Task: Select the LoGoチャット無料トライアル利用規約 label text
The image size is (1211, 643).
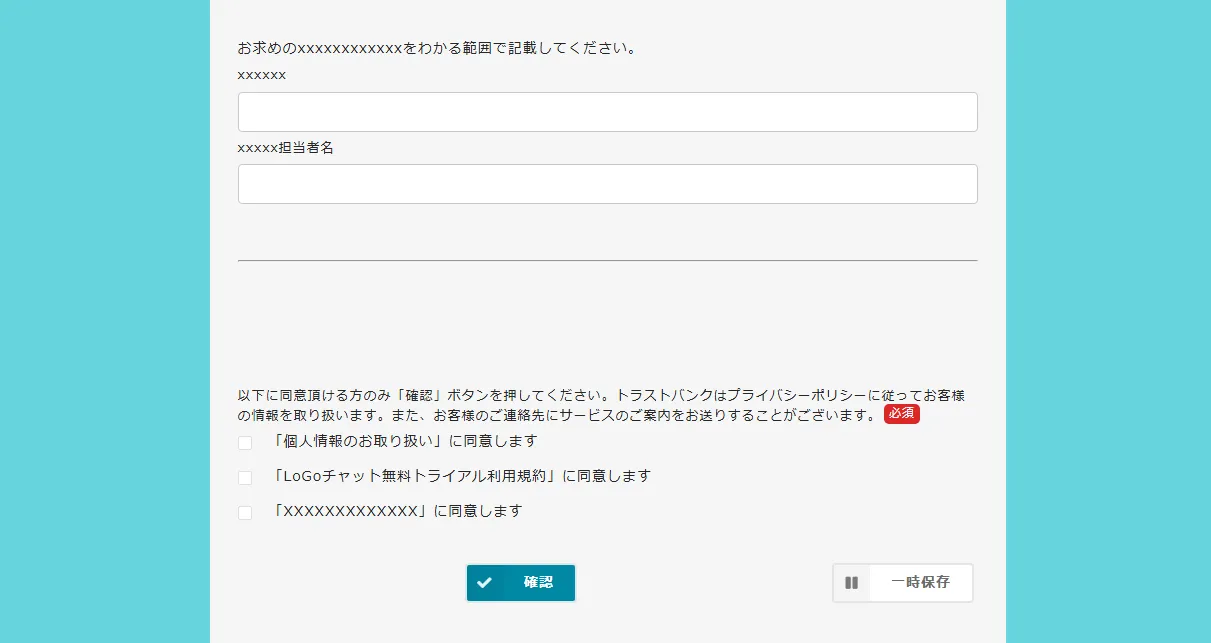Action: pos(461,476)
